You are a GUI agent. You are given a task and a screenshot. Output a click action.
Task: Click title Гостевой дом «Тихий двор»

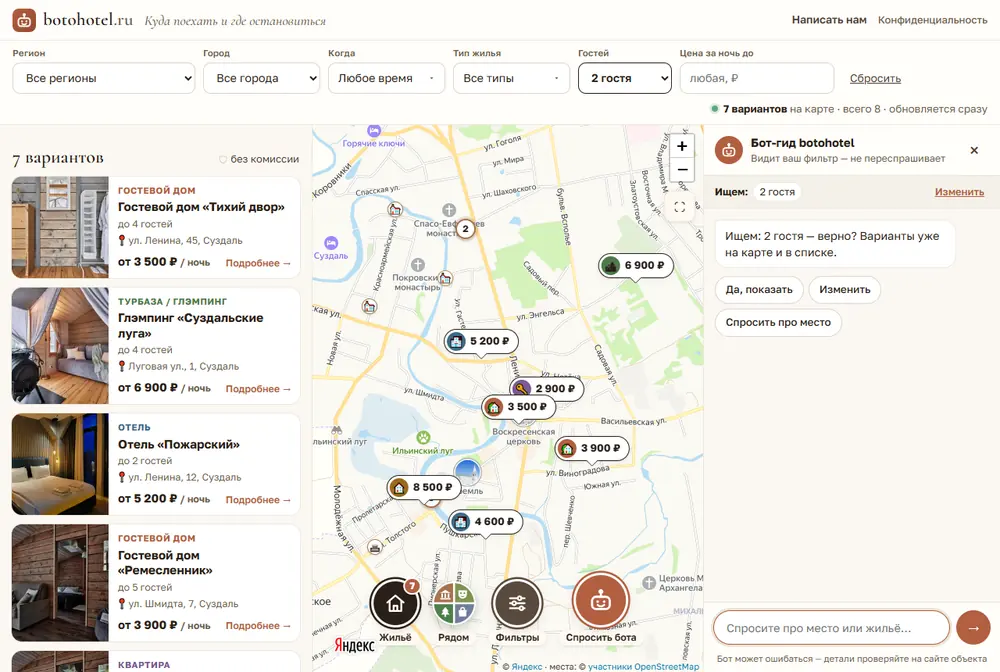201,207
